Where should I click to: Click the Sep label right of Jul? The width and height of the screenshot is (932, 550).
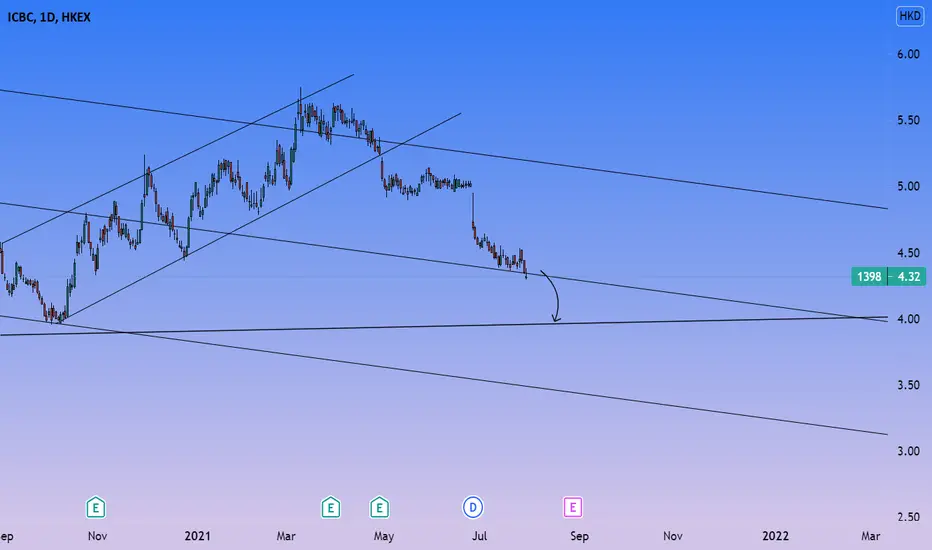[x=579, y=536]
